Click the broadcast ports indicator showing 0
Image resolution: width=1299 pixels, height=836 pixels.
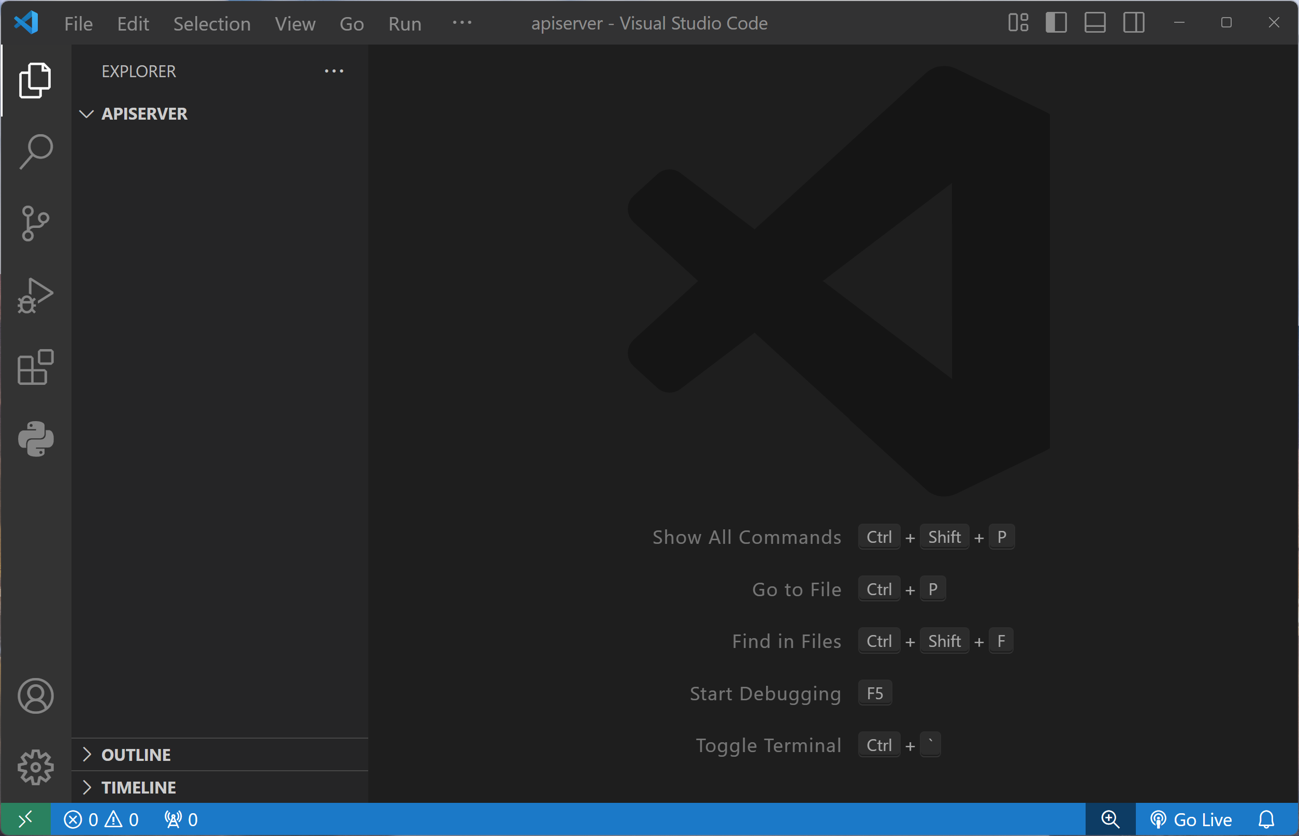coord(181,819)
